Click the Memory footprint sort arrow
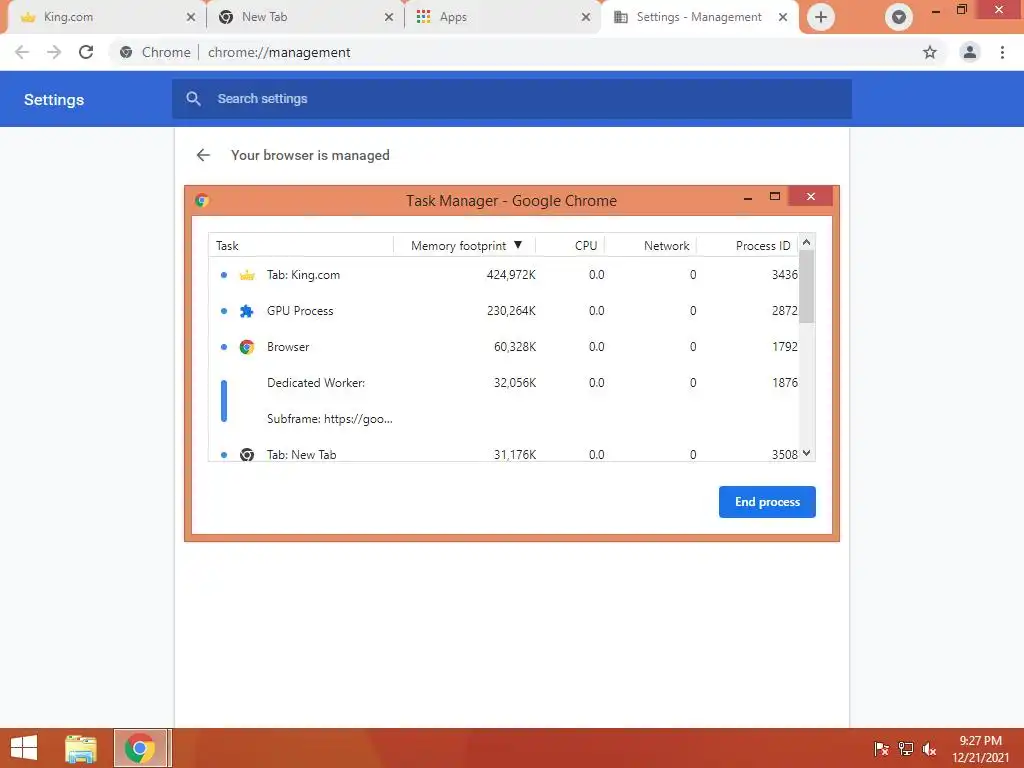 518,245
